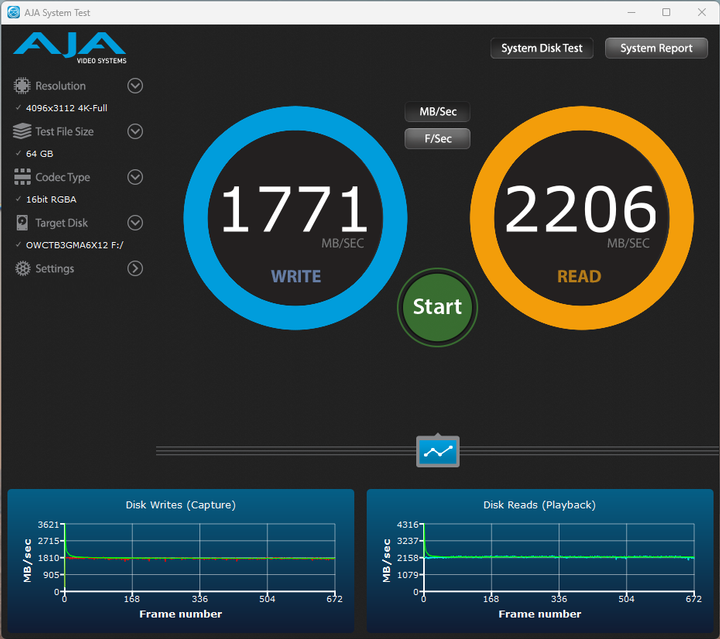This screenshot has height=639, width=720.
Task: Click the Test File Size stack icon
Action: coord(21,132)
